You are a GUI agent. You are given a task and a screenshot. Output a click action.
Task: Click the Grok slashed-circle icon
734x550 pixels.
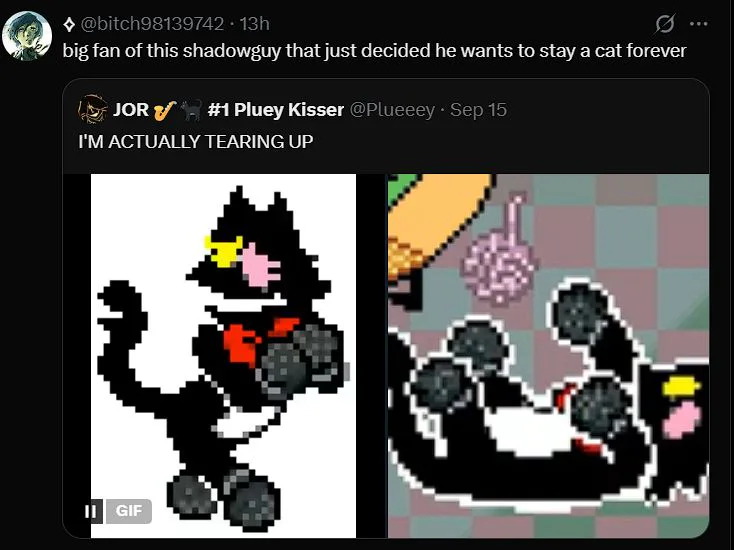(665, 23)
